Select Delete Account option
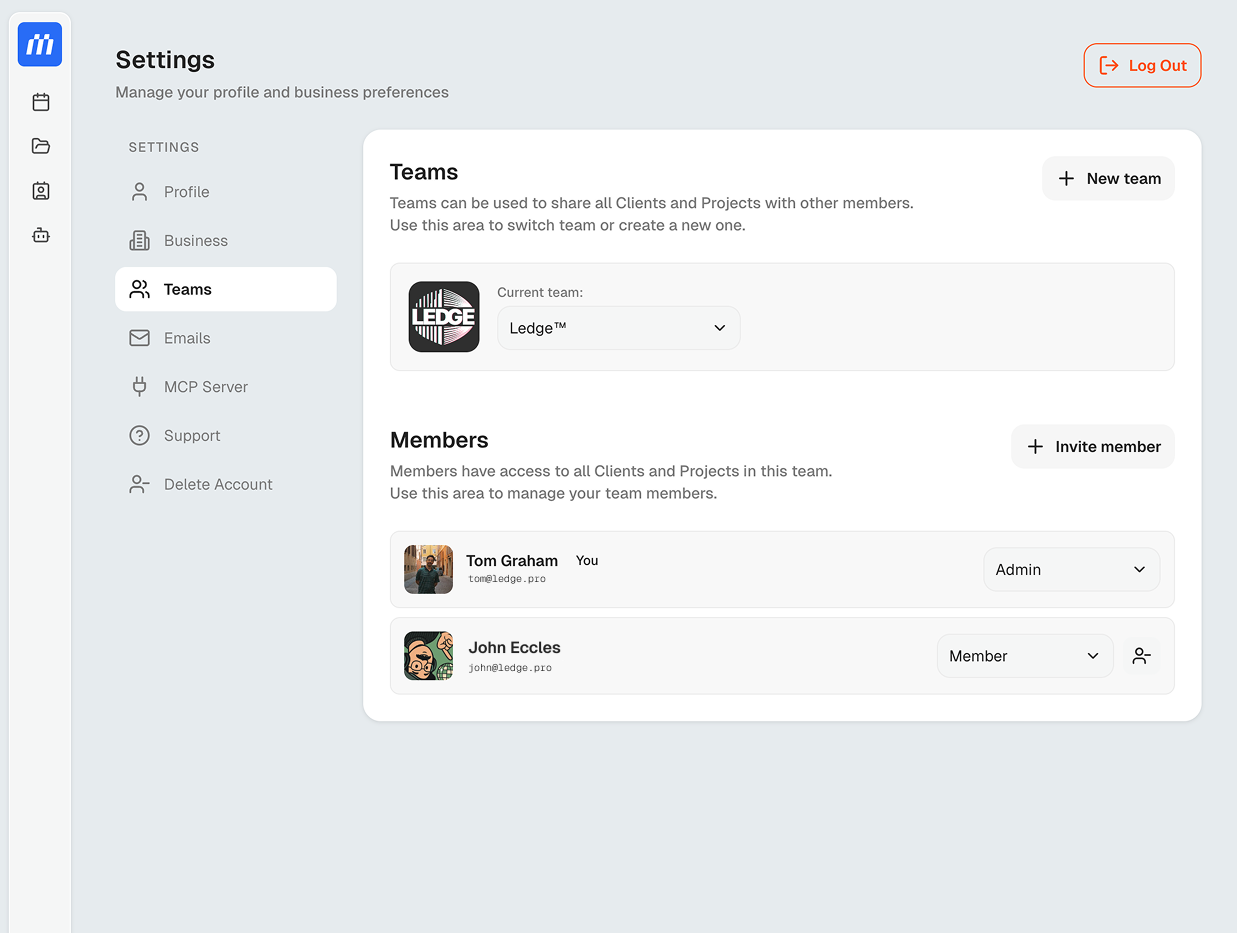1237x933 pixels. click(x=218, y=484)
